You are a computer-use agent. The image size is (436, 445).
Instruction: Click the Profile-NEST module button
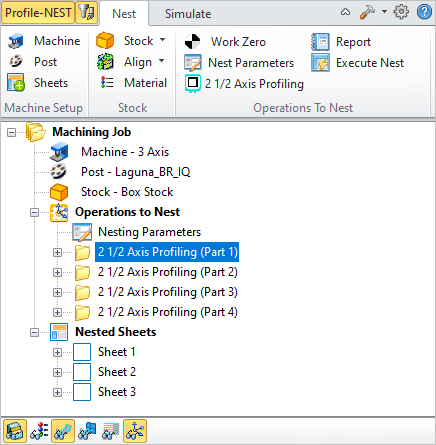(x=38, y=13)
